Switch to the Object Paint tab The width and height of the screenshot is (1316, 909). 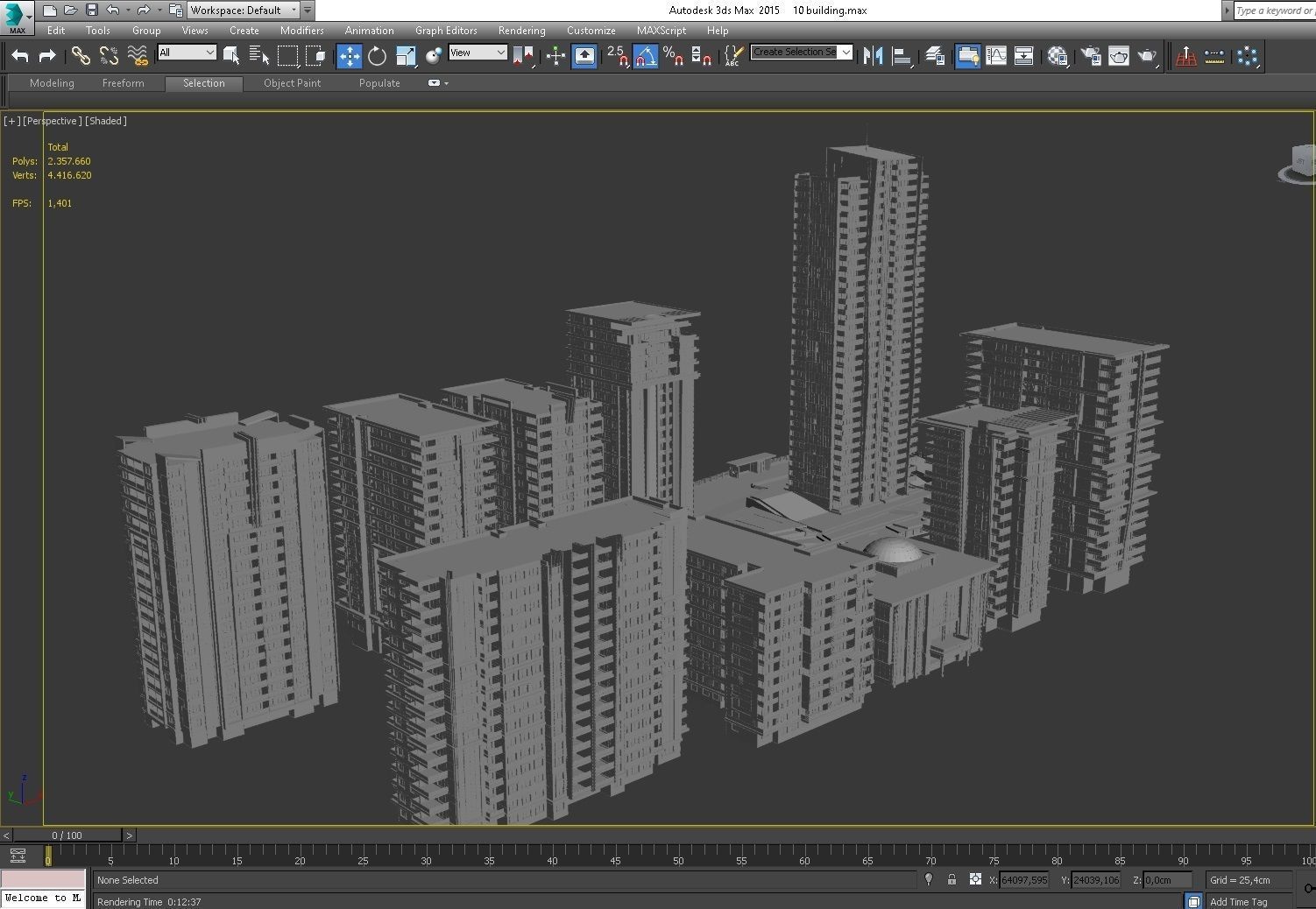(x=293, y=83)
